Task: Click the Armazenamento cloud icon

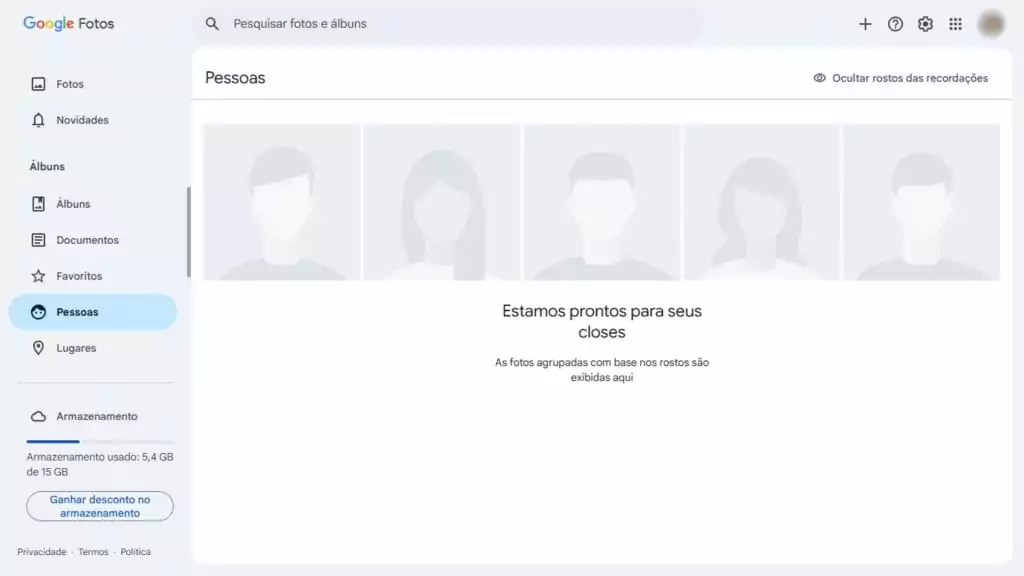Action: tap(39, 417)
